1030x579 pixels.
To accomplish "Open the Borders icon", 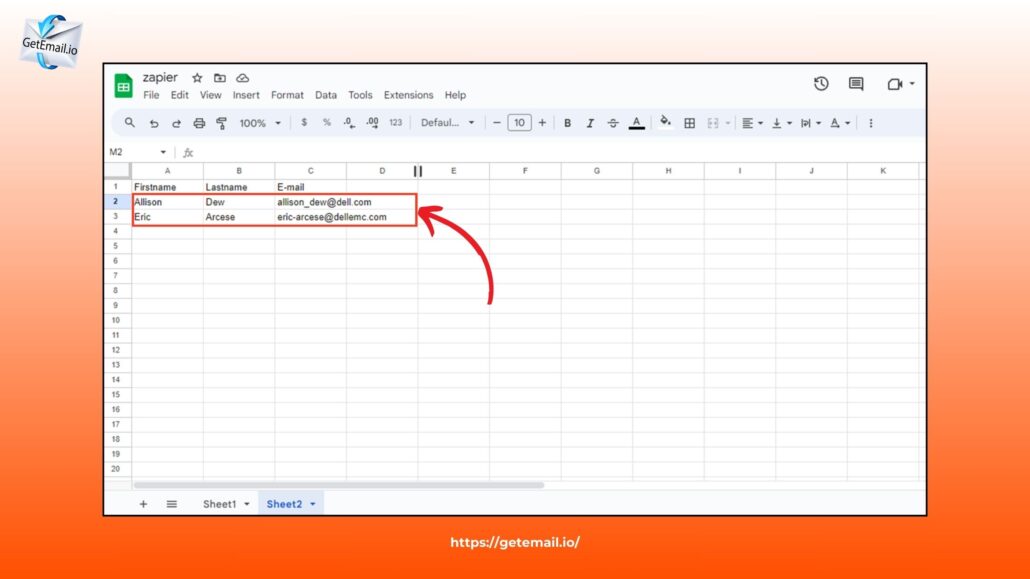I will [x=688, y=122].
